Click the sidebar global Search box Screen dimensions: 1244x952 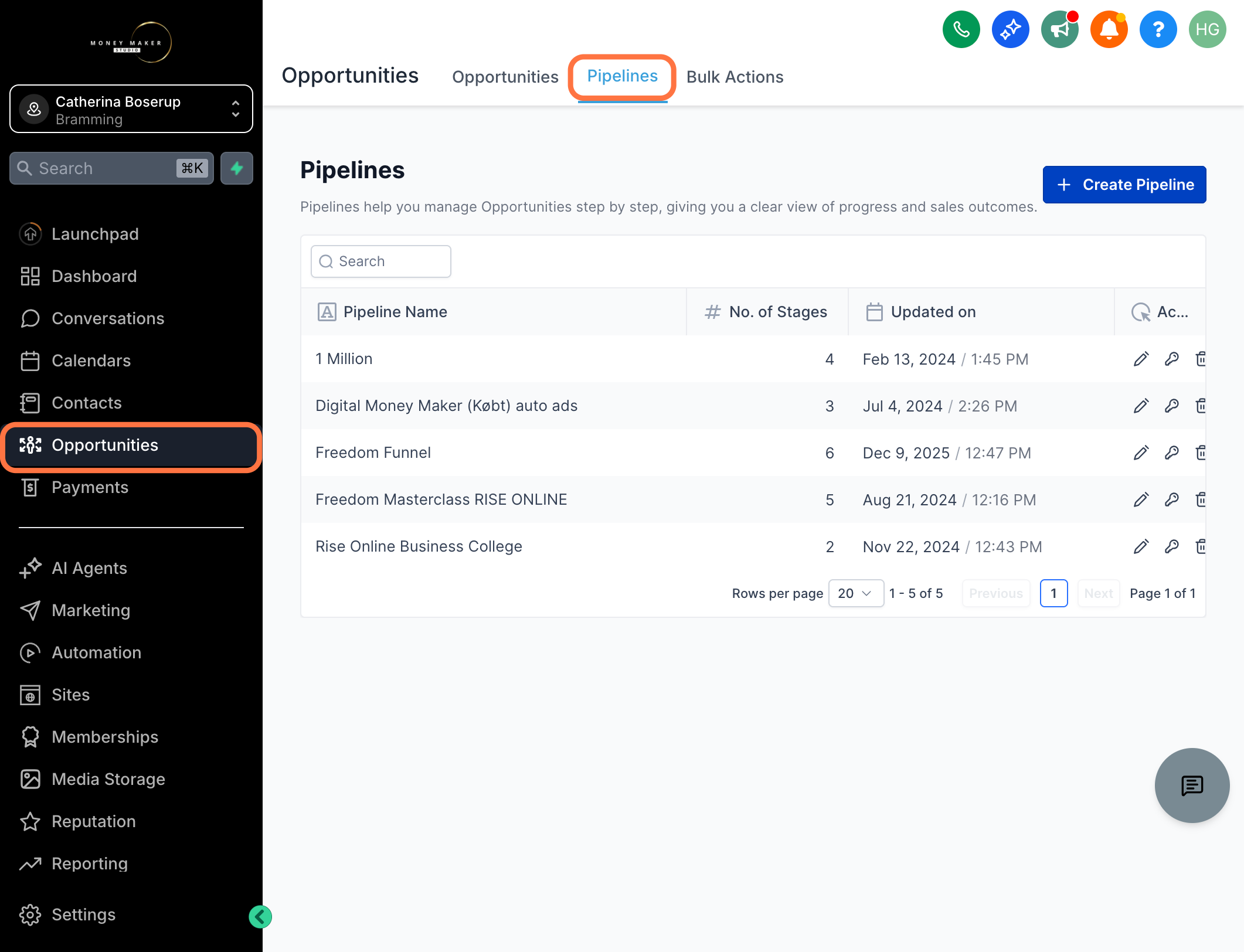click(x=111, y=168)
